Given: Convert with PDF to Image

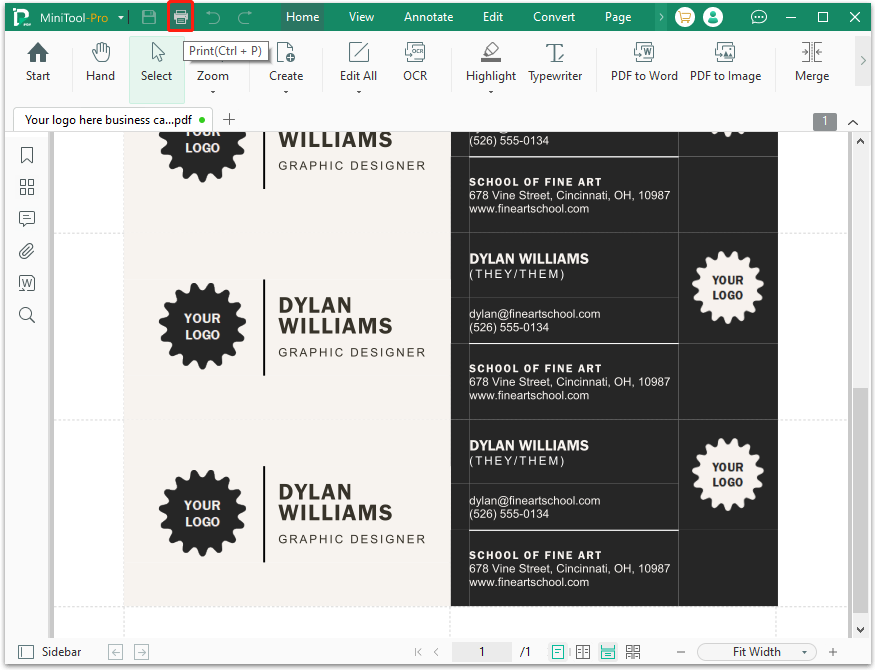Looking at the screenshot, I should [x=725, y=62].
